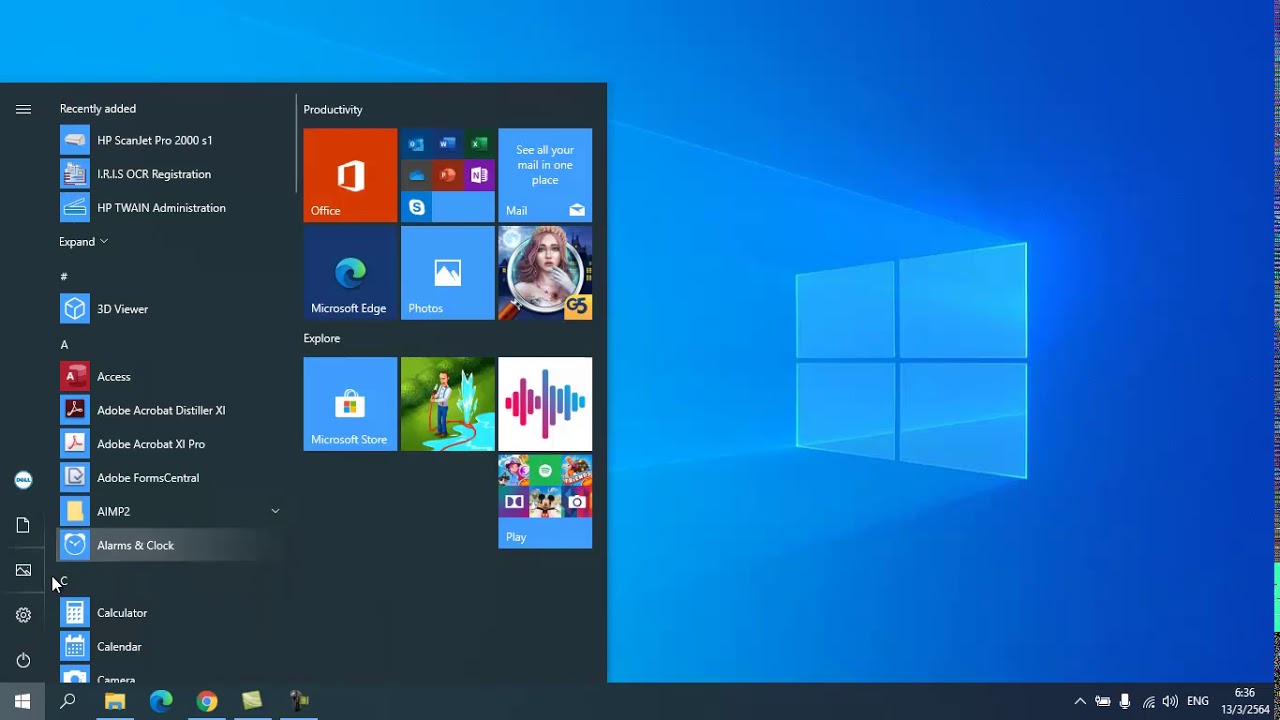Click the Explore group heading
The width and height of the screenshot is (1280, 720).
pos(322,339)
